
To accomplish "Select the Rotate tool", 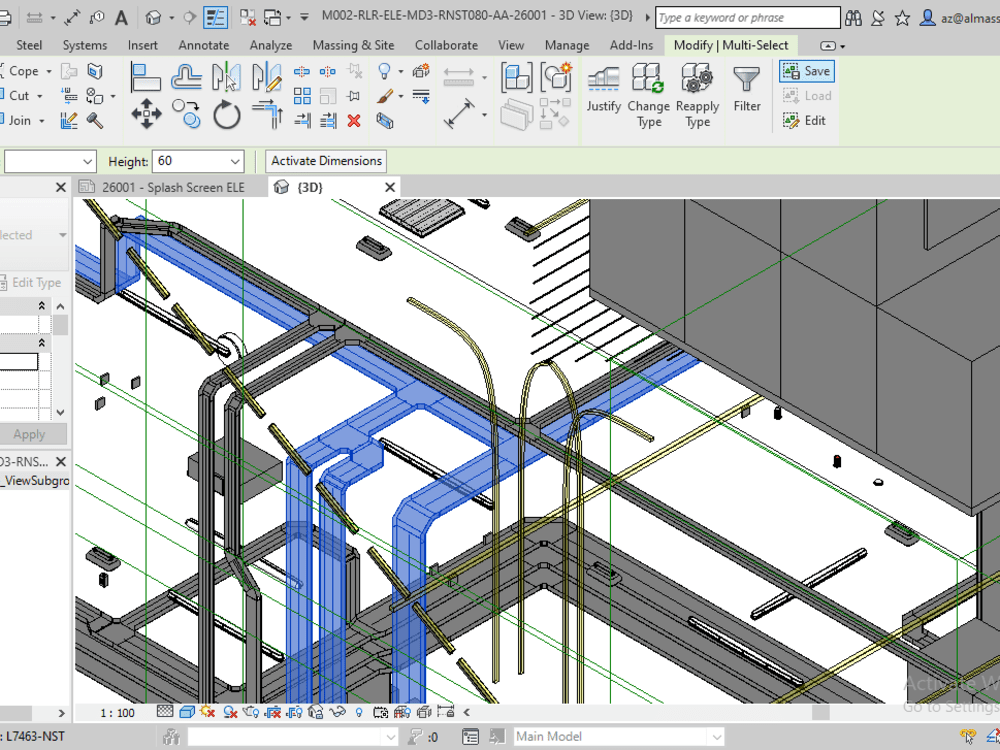I will [x=226, y=115].
